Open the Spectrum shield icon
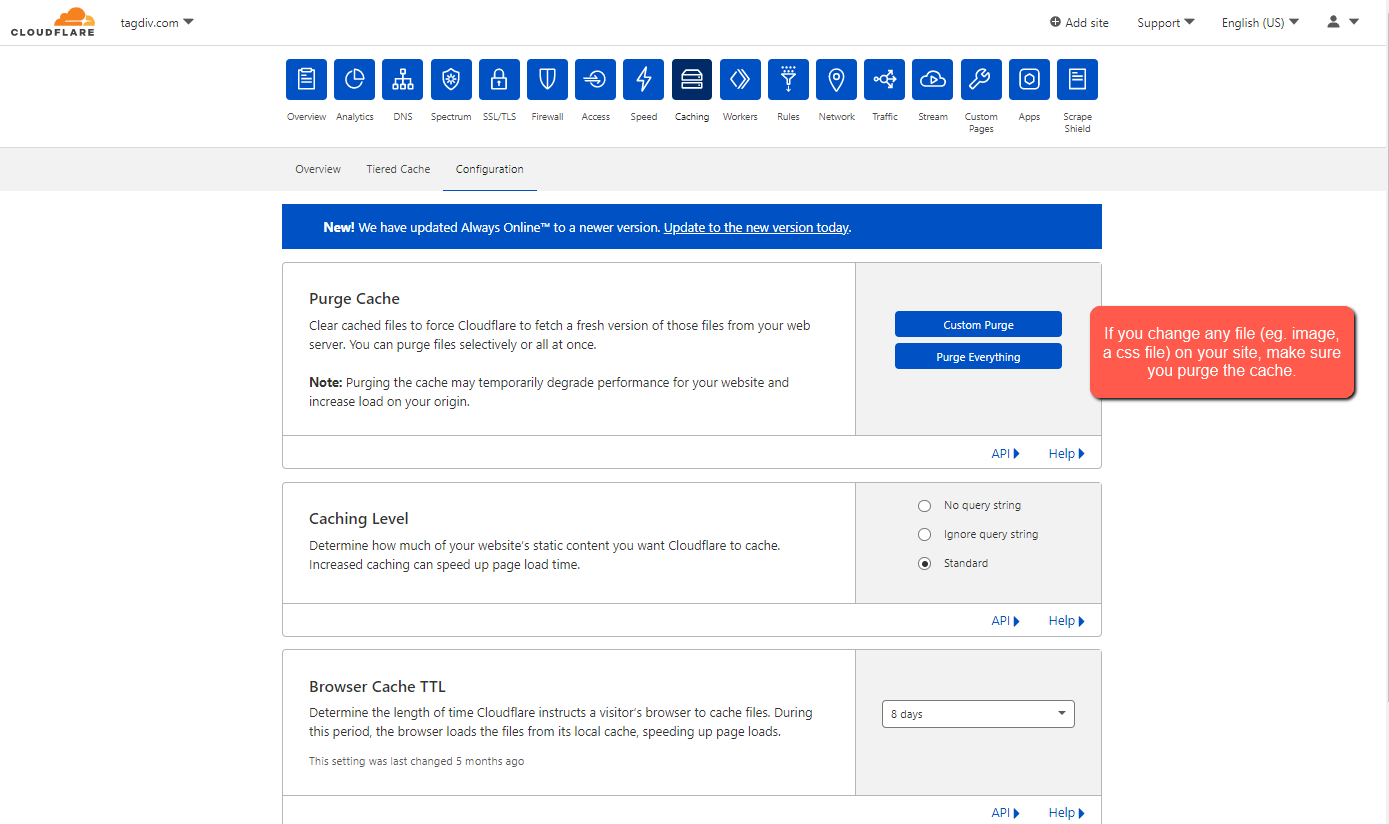This screenshot has width=1389, height=824. [451, 80]
